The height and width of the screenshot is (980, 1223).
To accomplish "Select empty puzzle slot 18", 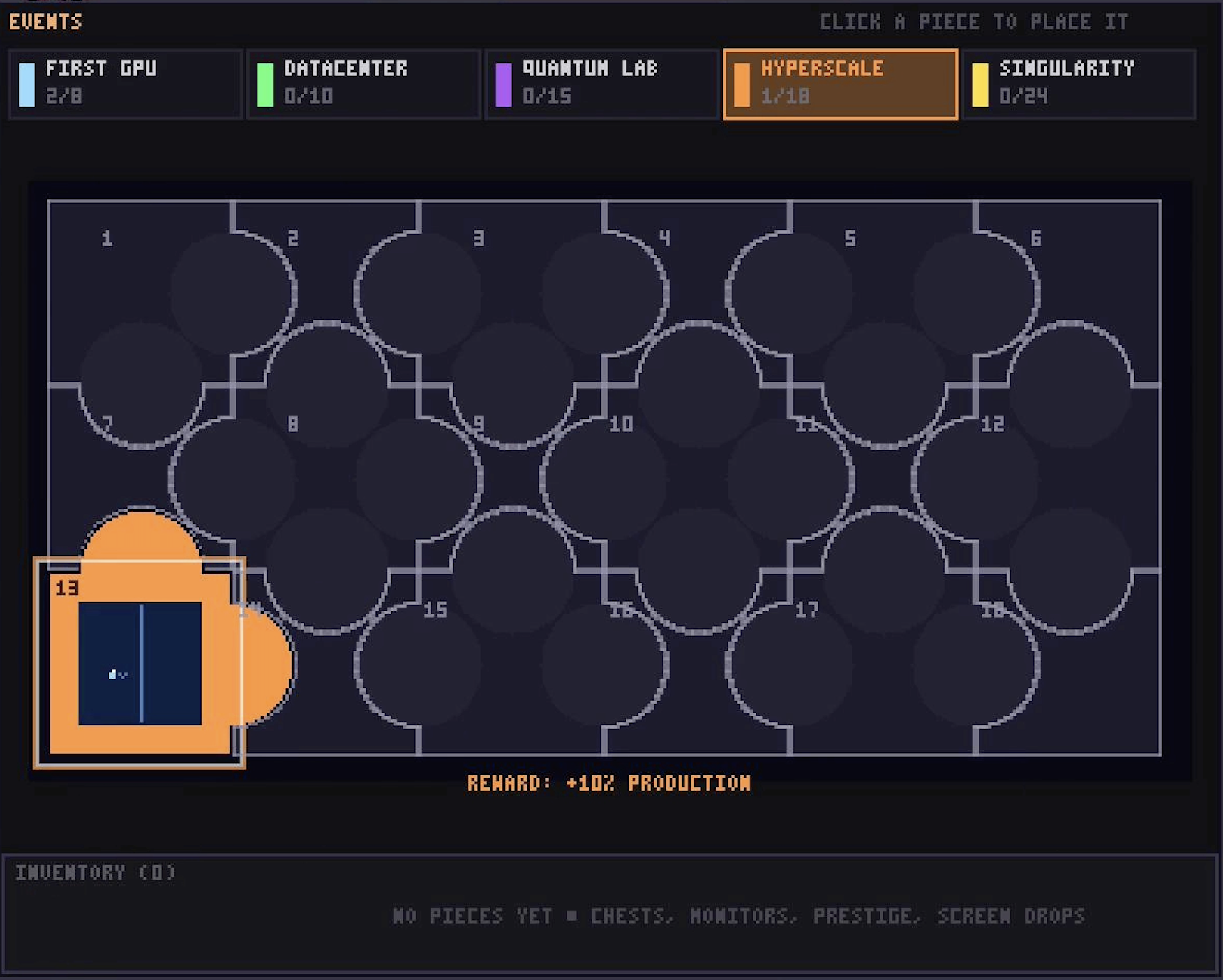I will 1069,664.
